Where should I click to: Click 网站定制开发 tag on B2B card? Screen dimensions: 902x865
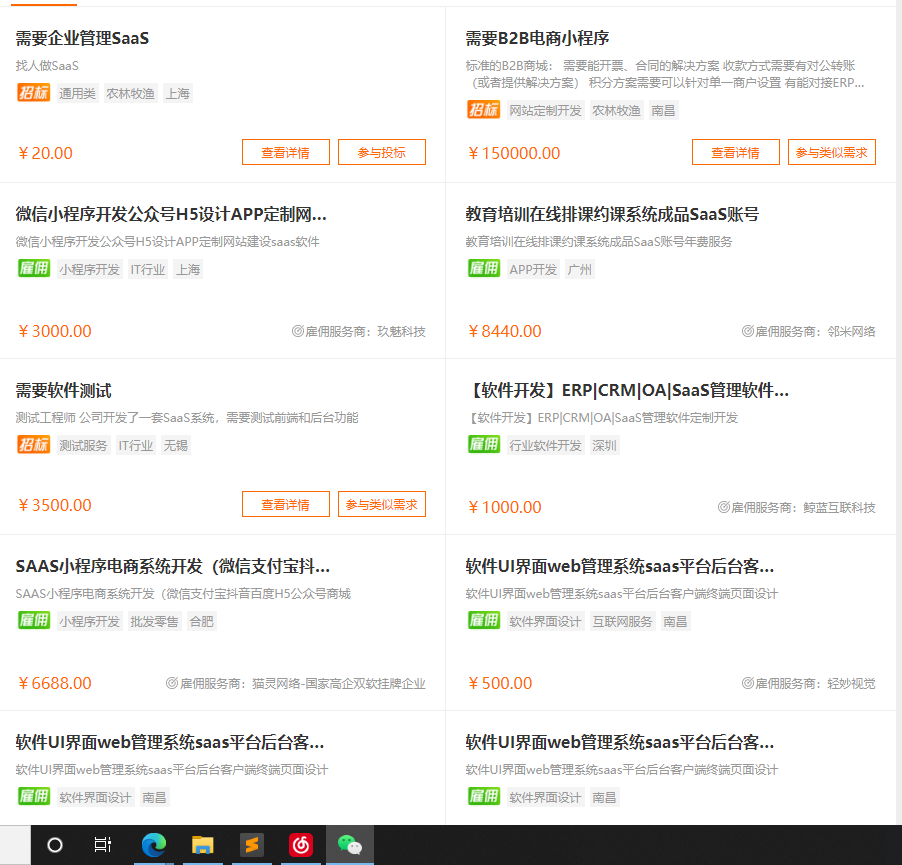pos(545,110)
